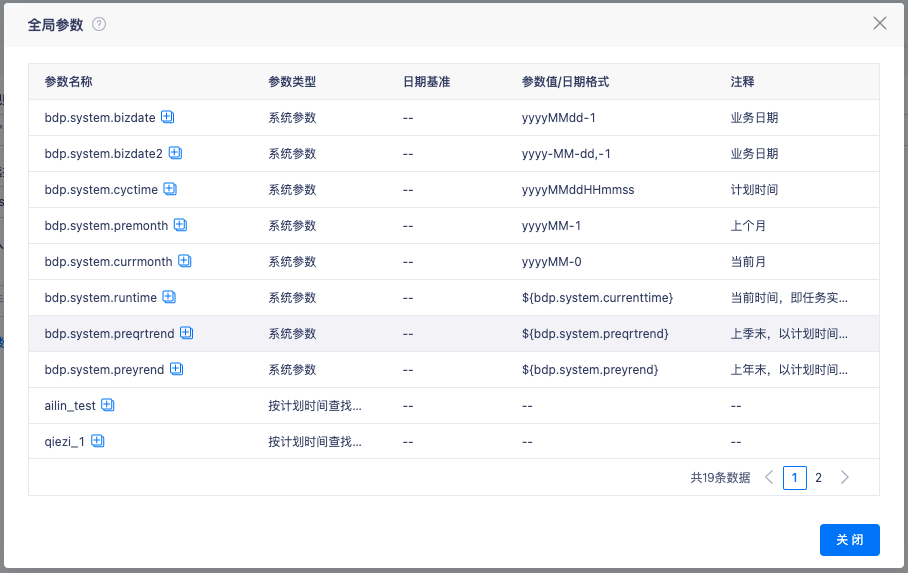Go to page 2 of the parameter list
The height and width of the screenshot is (573, 908).
coord(818,477)
